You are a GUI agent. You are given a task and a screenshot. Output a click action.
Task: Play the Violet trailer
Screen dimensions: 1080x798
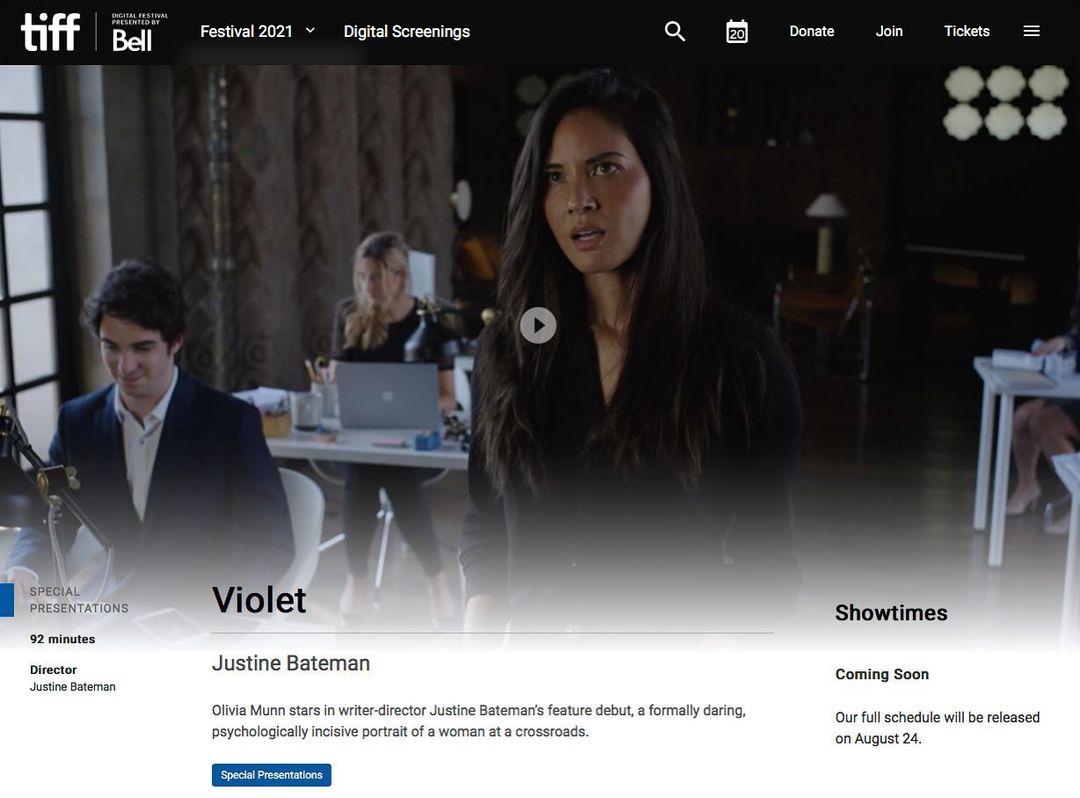(x=538, y=325)
